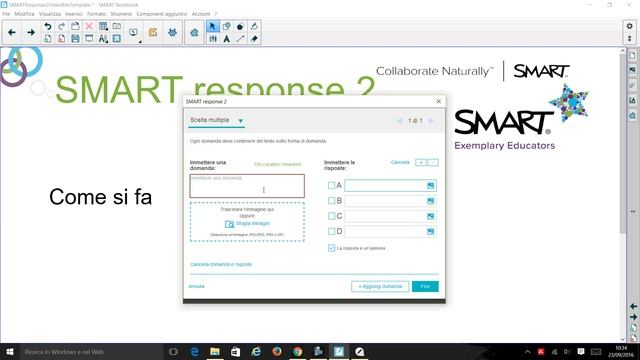This screenshot has width=640, height=360.
Task: Select the shapes tool
Action: tap(227, 26)
